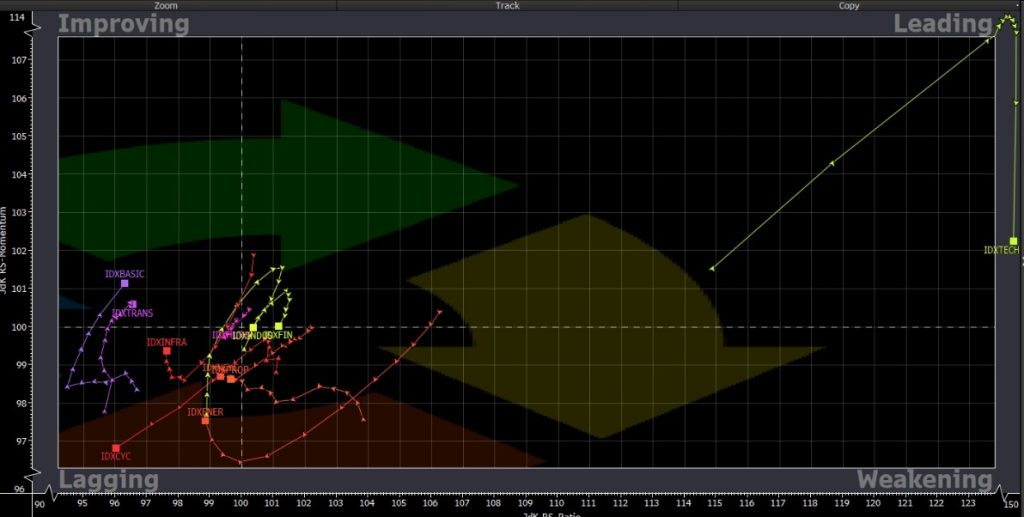Select the IDXFIN yellow-green square marker
This screenshot has height=517, width=1024.
coord(279,326)
